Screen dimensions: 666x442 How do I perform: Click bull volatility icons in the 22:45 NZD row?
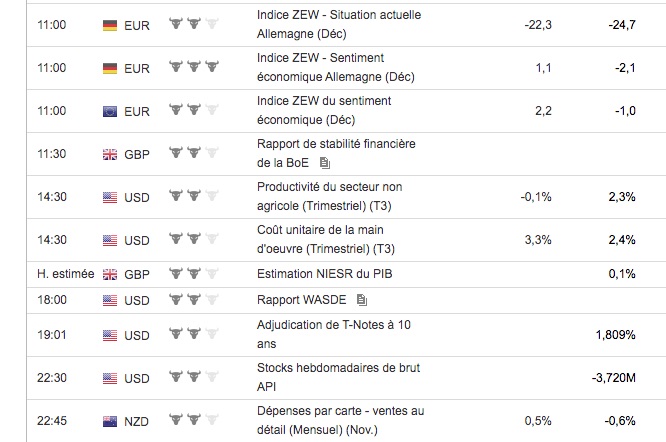(192, 420)
